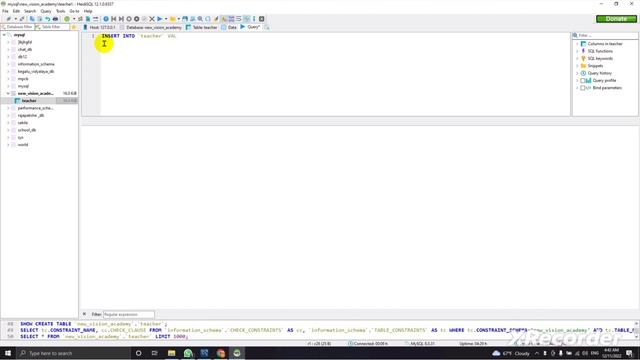Click the Save to file disk icon
Viewport: 640px width, 360px height.
[x=185, y=19]
